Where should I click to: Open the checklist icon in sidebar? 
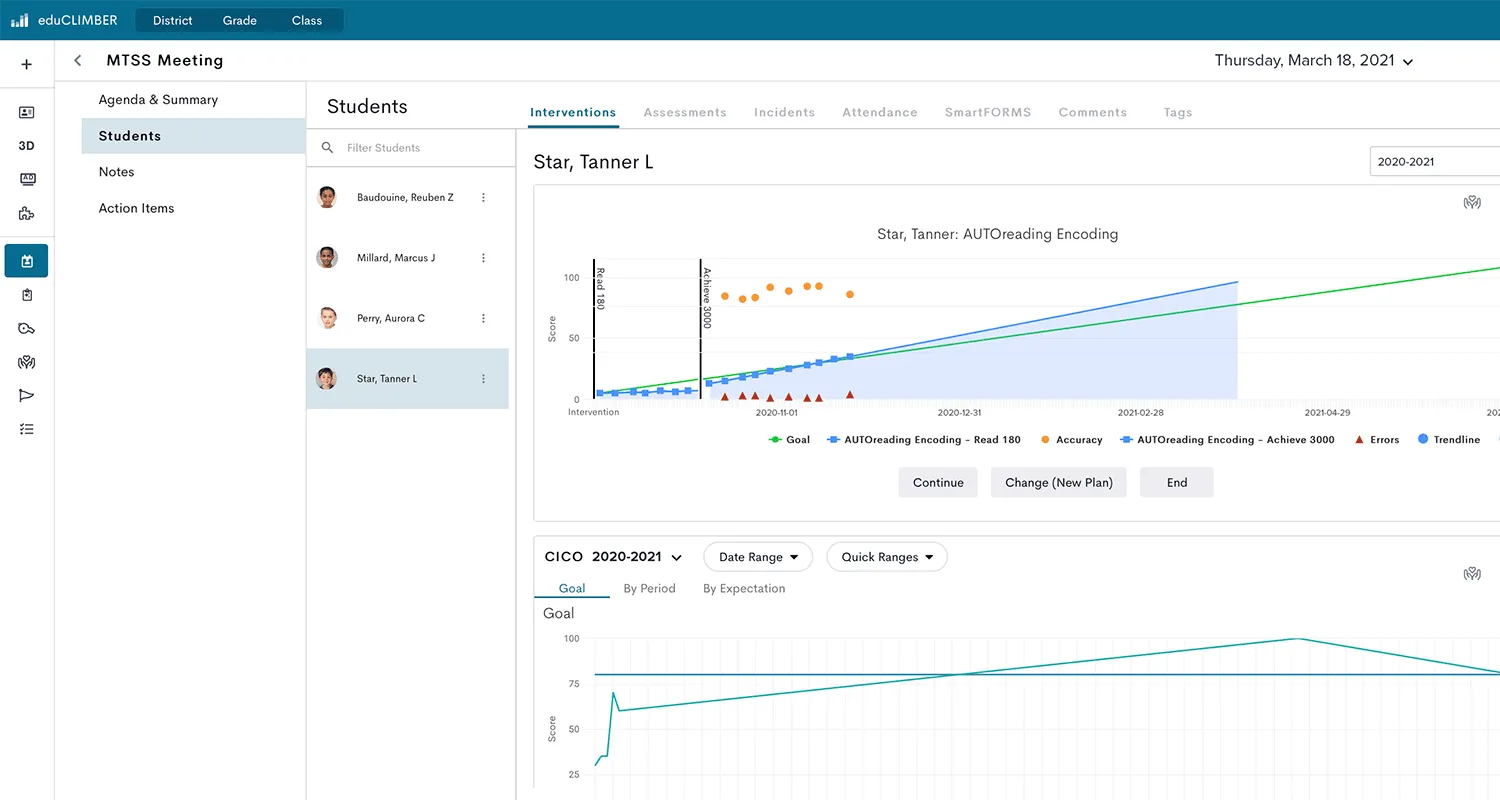(x=27, y=429)
